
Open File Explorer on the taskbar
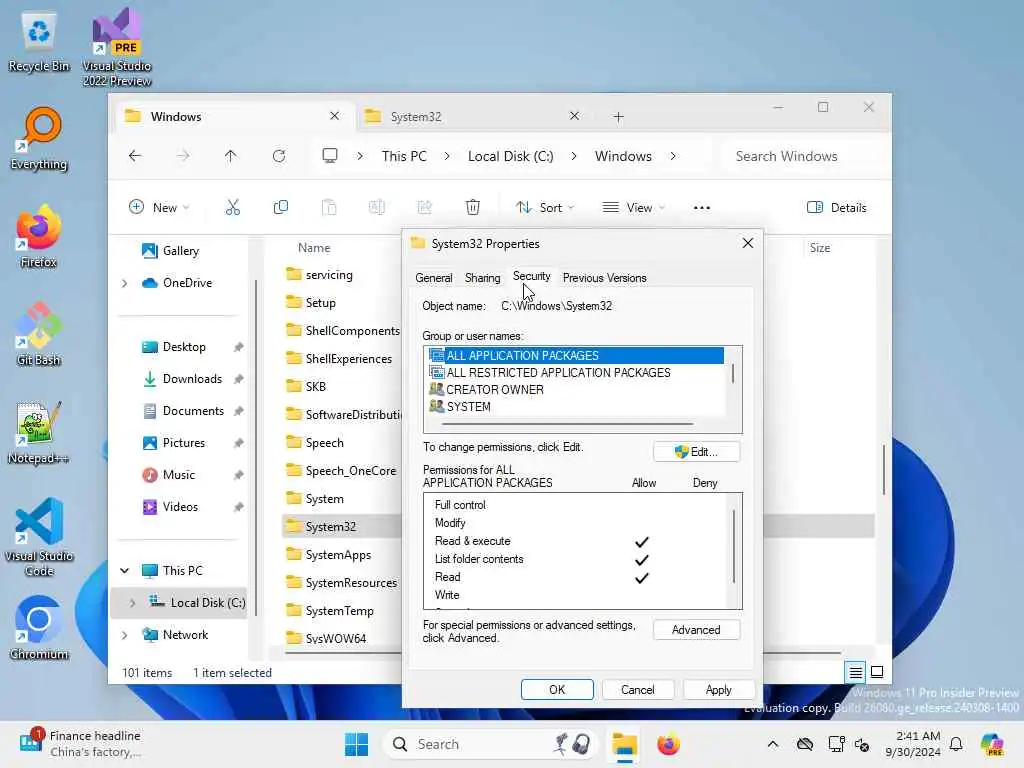tap(624, 744)
